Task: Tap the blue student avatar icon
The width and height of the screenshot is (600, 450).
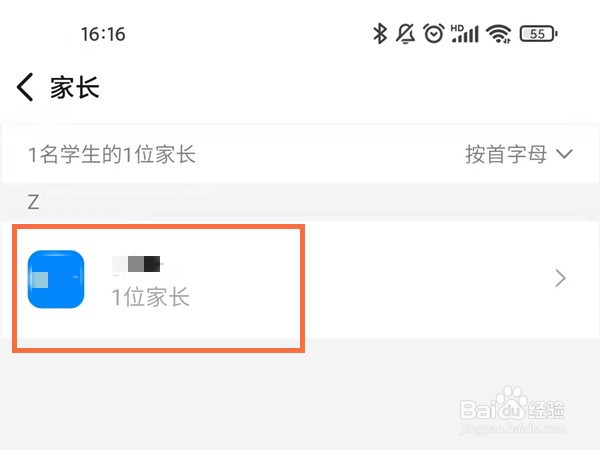Action: coord(56,279)
